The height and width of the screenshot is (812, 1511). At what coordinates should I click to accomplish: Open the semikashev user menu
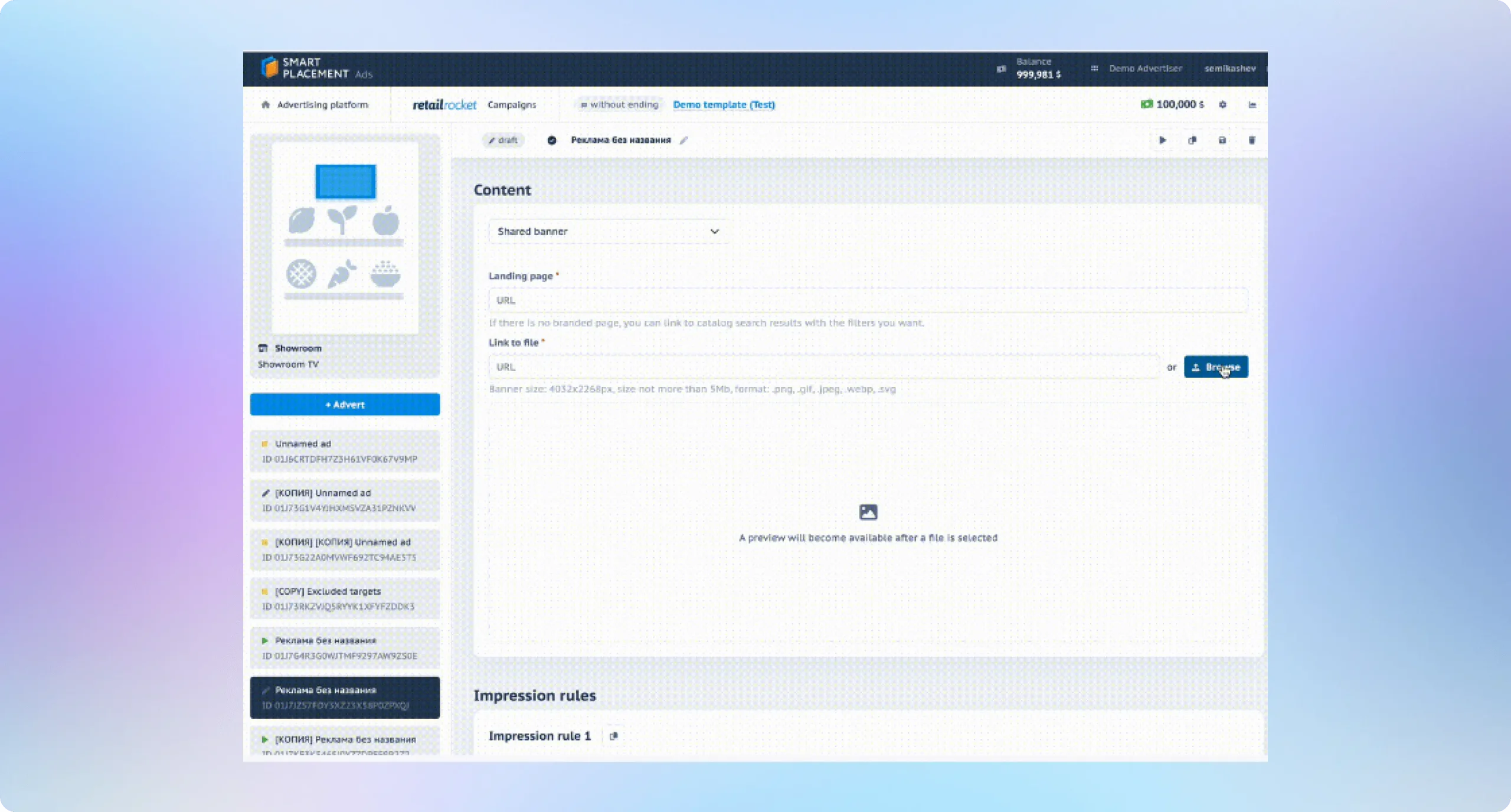click(1229, 68)
